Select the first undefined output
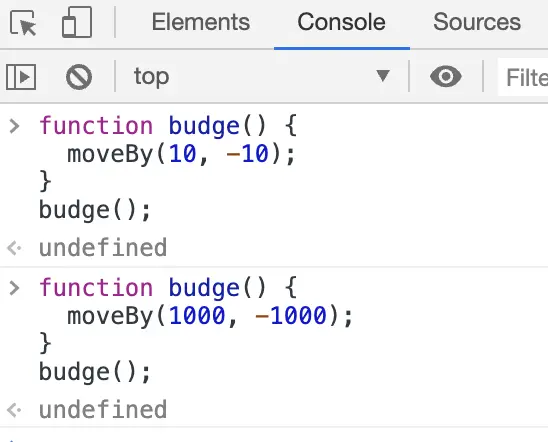 103,247
